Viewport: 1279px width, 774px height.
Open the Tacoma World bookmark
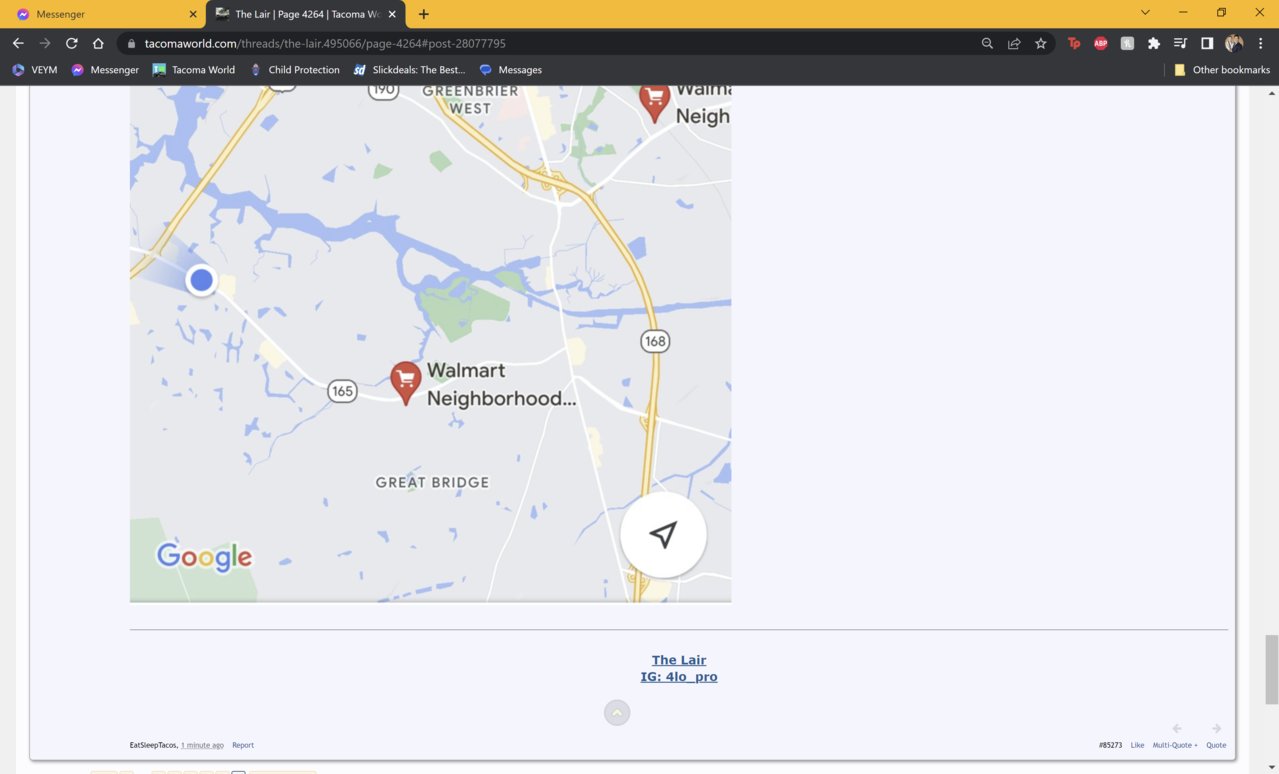point(194,70)
